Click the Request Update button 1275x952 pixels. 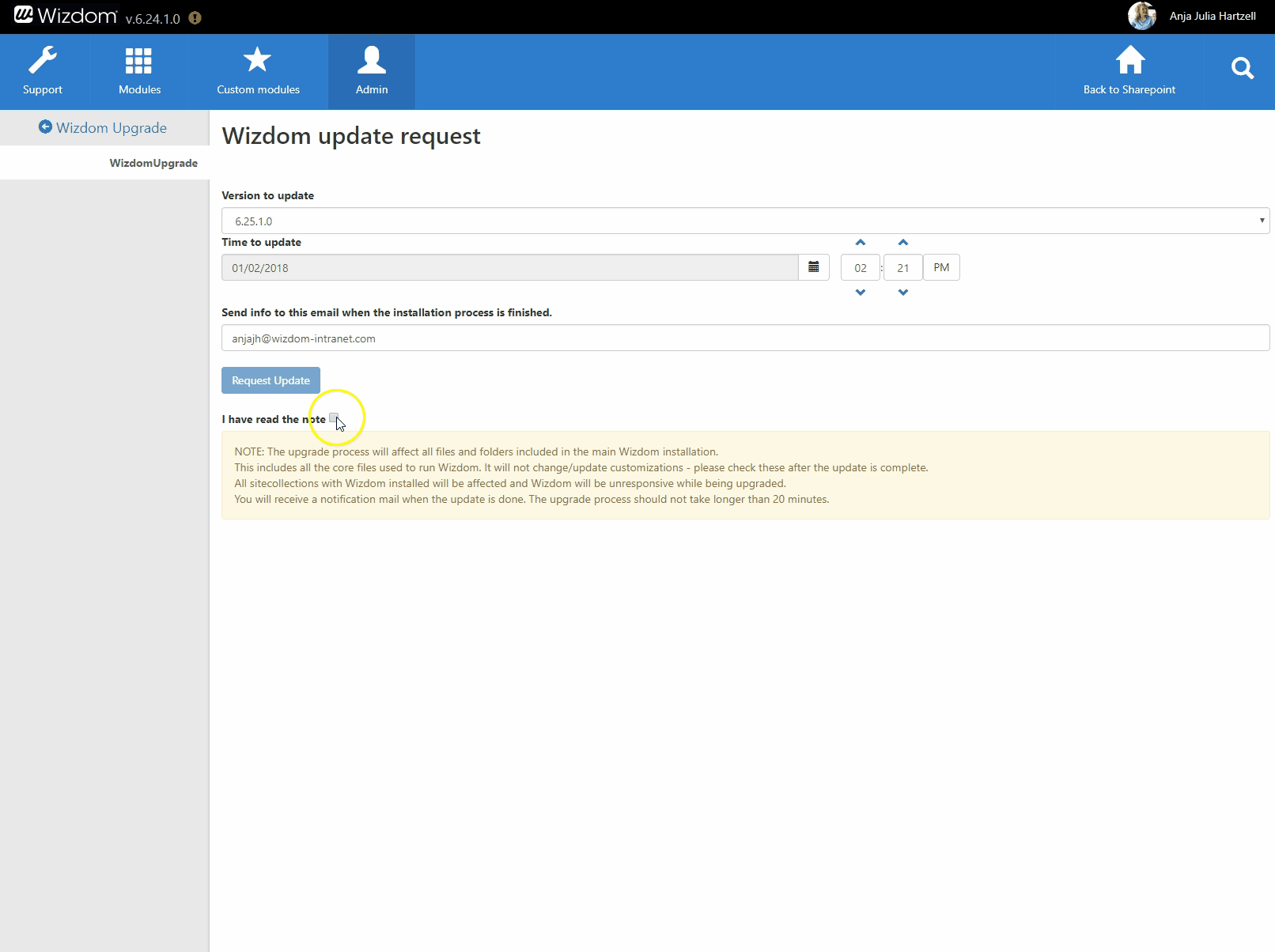[x=271, y=380]
